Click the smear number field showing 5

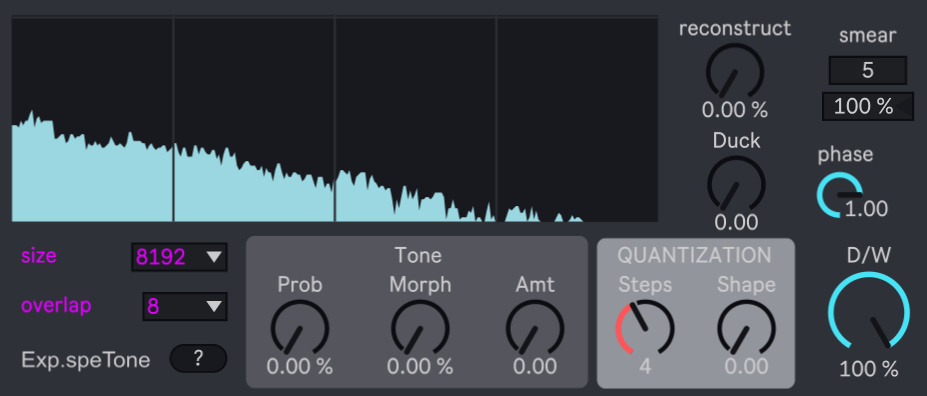click(867, 70)
